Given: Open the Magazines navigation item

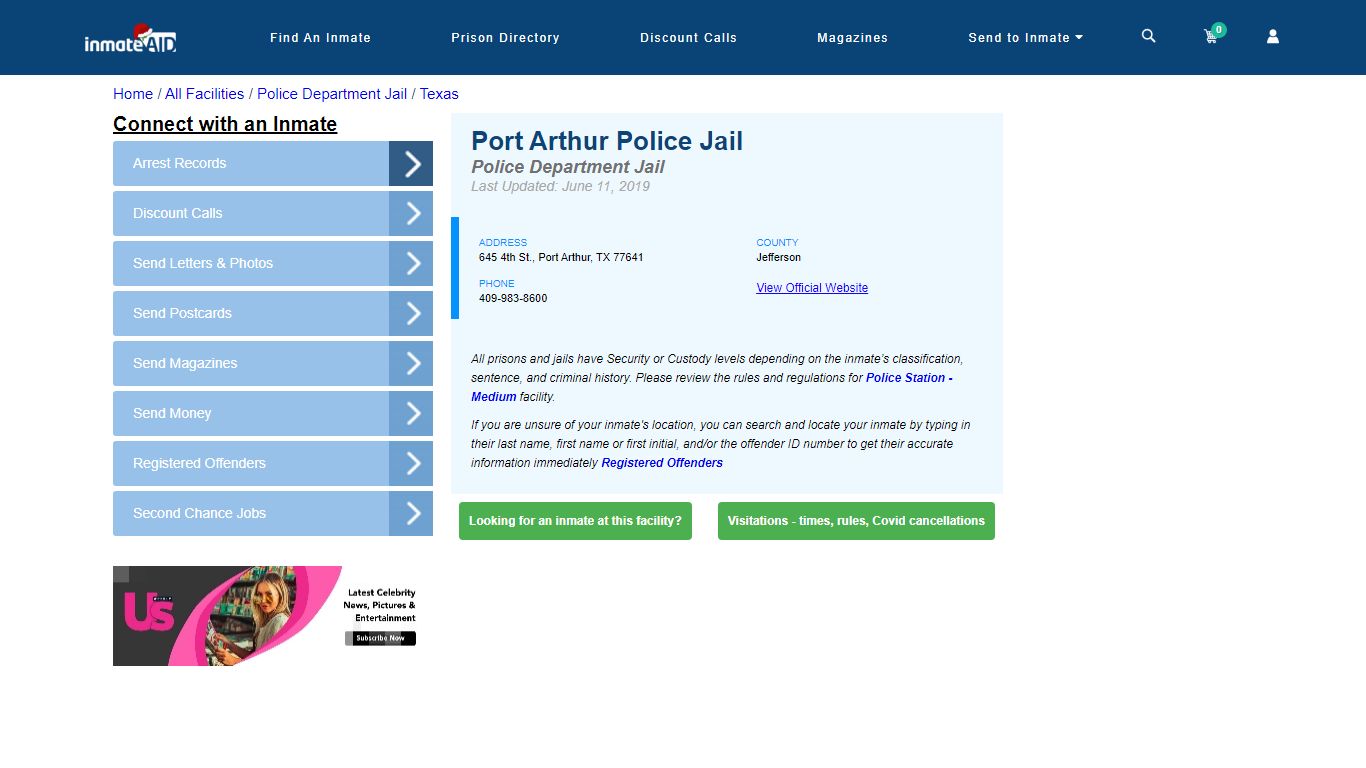Looking at the screenshot, I should 852,37.
